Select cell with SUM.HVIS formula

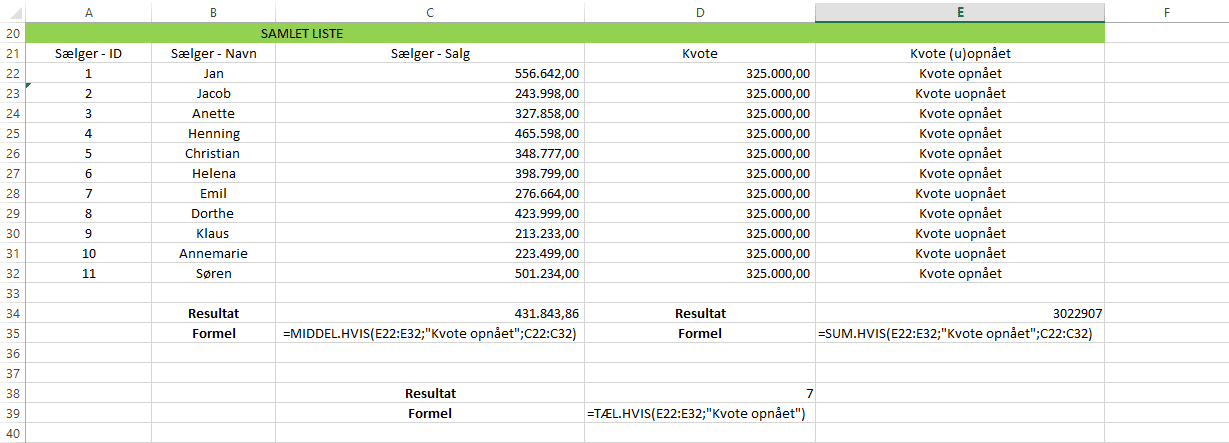coord(959,333)
